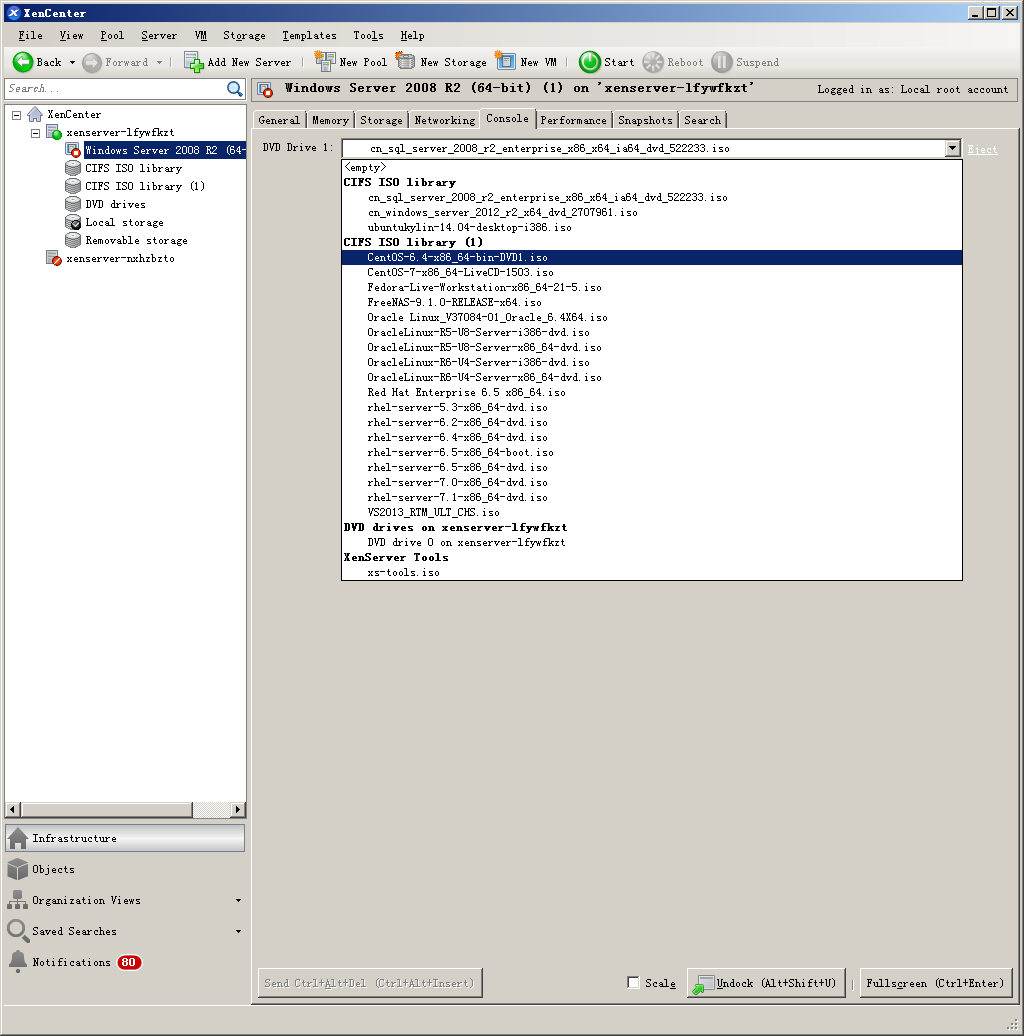Screen dimensions: 1024x1036
Task: Click the Suspend icon
Action: (721, 62)
